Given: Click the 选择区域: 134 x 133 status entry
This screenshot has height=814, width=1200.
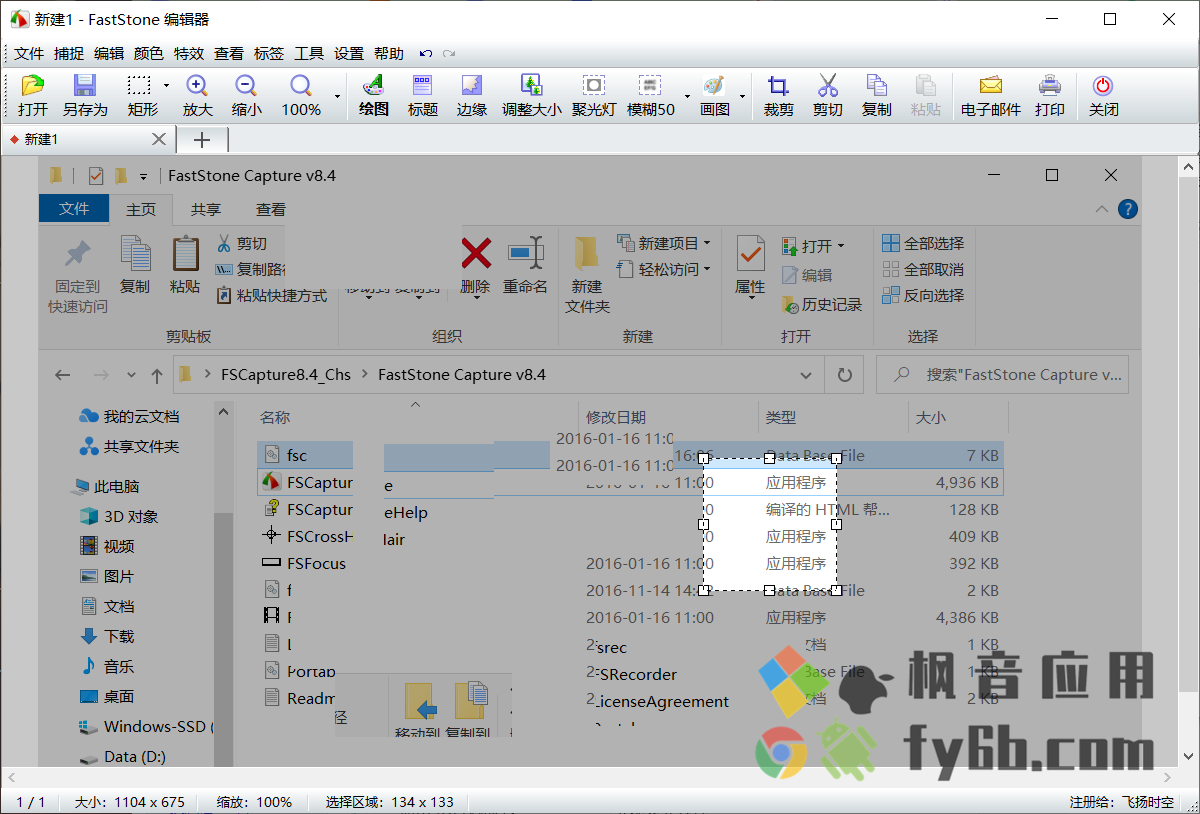Looking at the screenshot, I should pos(389,802).
